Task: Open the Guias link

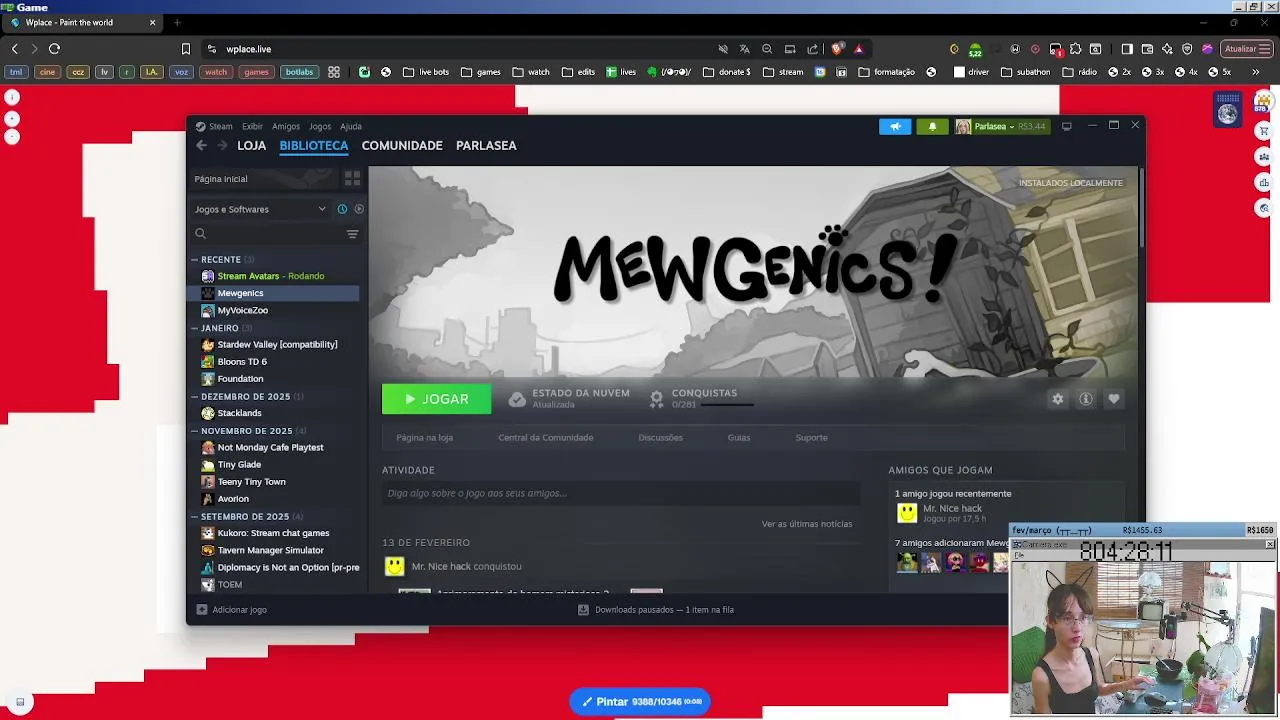Action: (739, 437)
